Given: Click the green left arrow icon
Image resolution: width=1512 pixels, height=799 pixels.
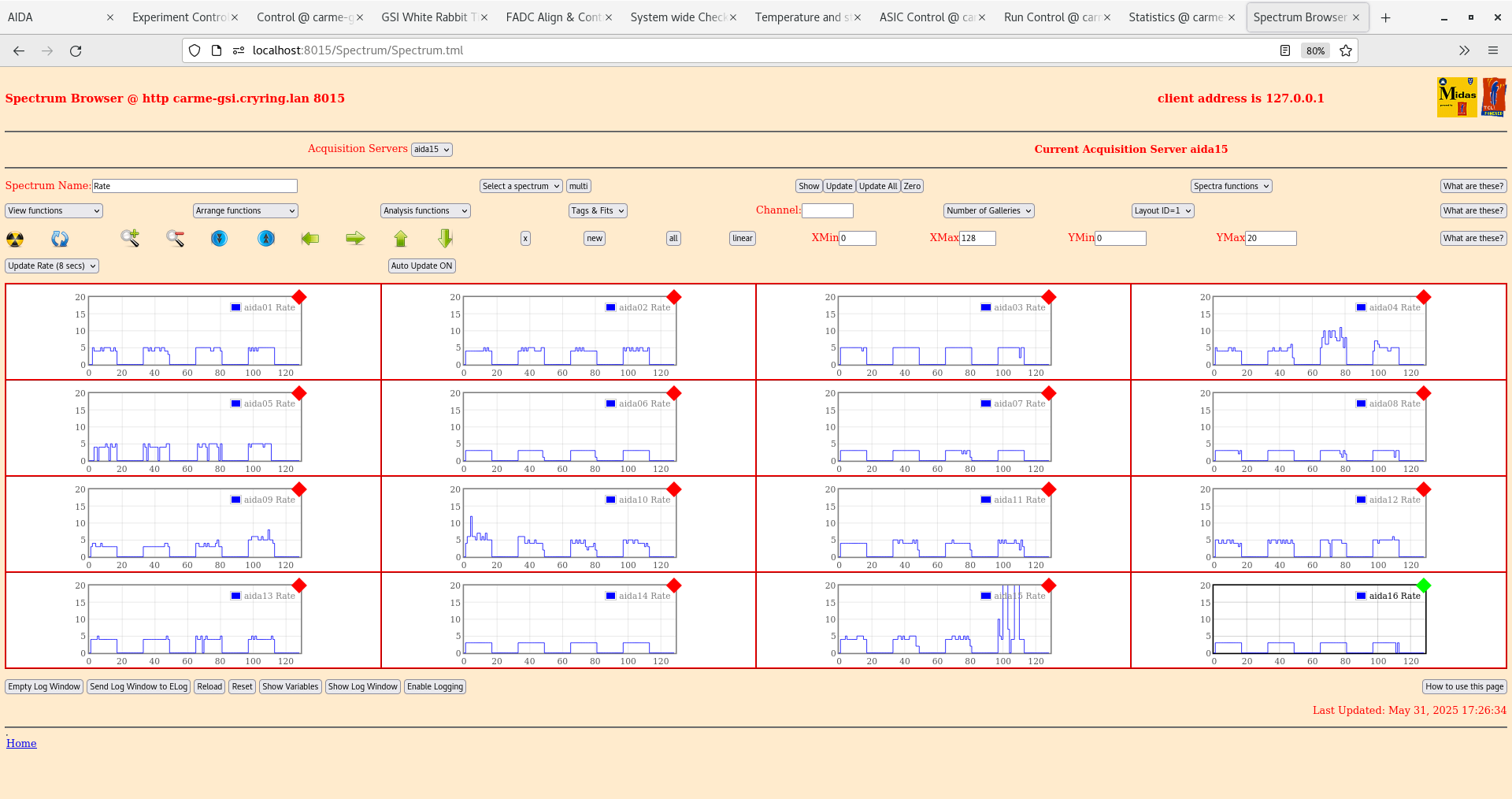Looking at the screenshot, I should click(x=309, y=239).
